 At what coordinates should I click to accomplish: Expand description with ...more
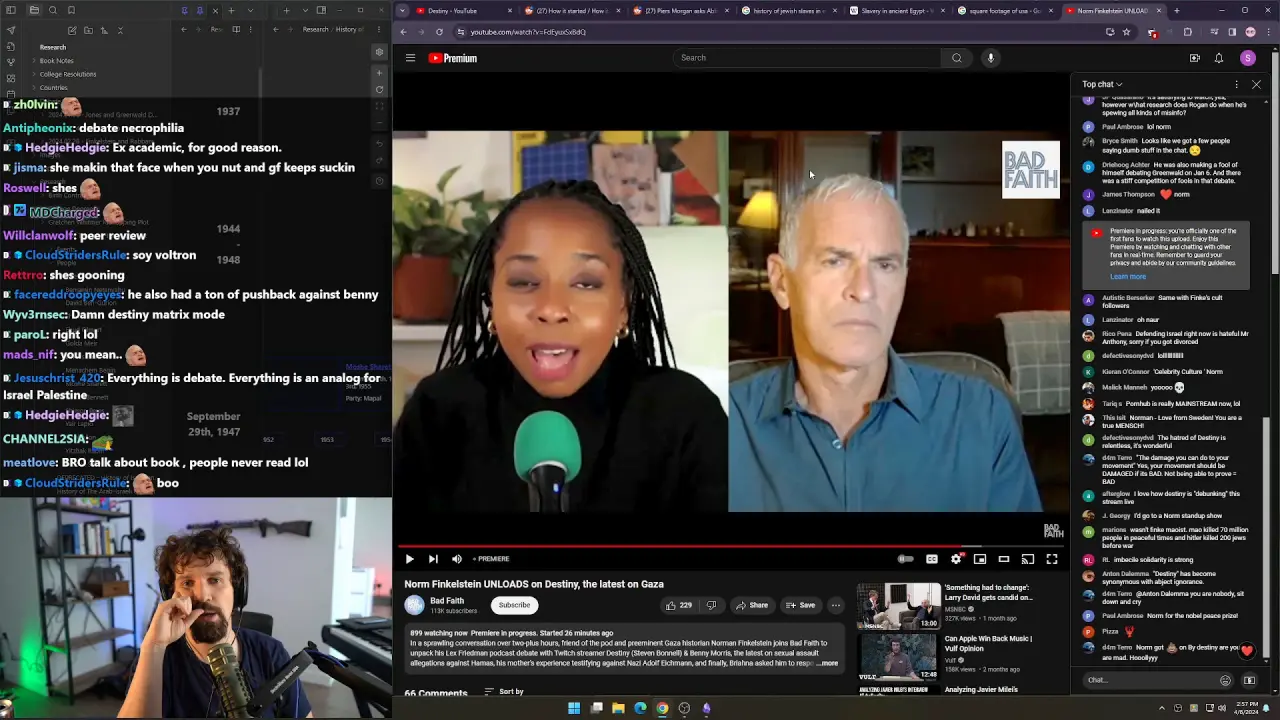coord(828,663)
